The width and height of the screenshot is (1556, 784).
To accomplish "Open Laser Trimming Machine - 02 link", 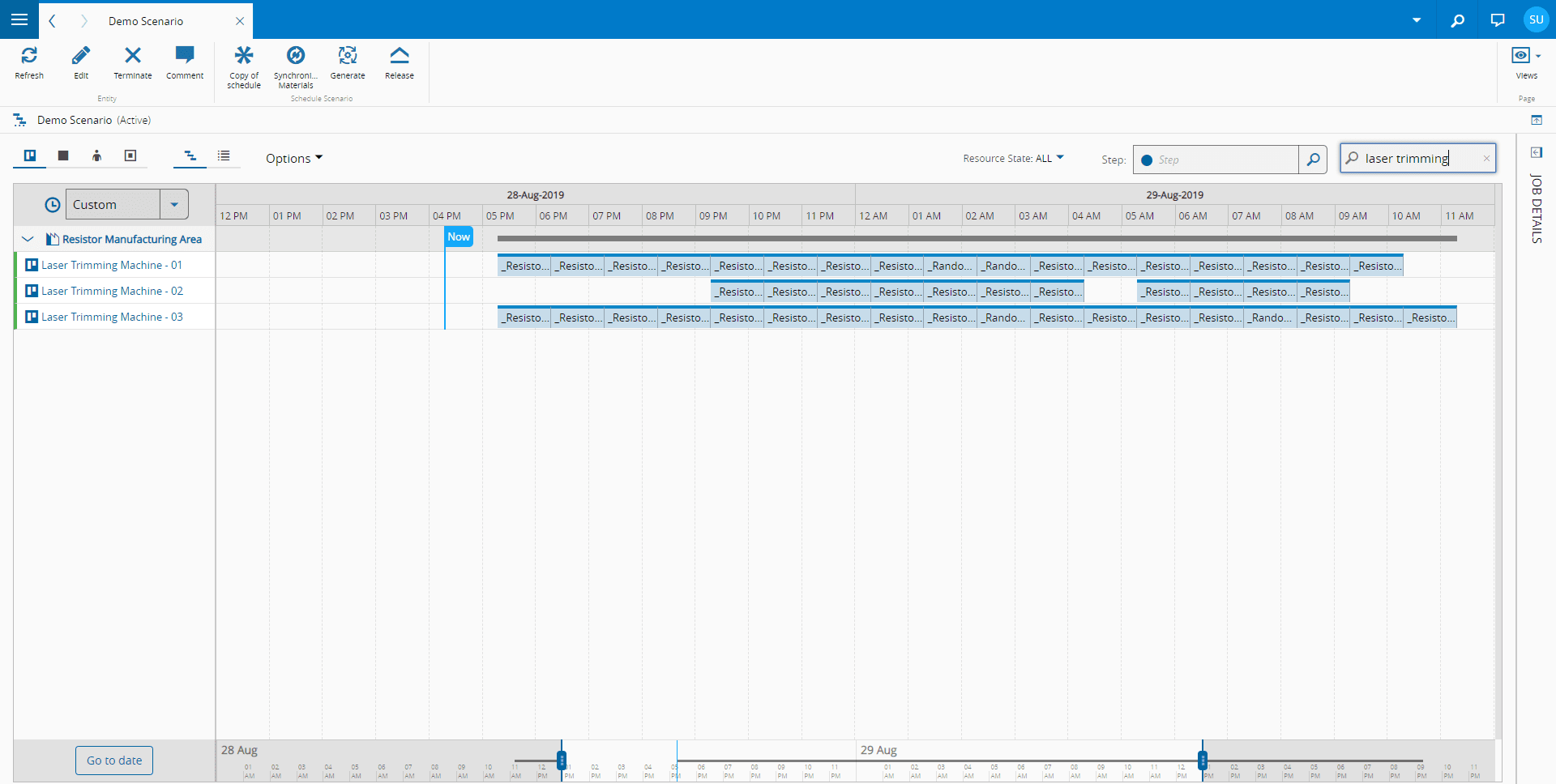I will 112,291.
